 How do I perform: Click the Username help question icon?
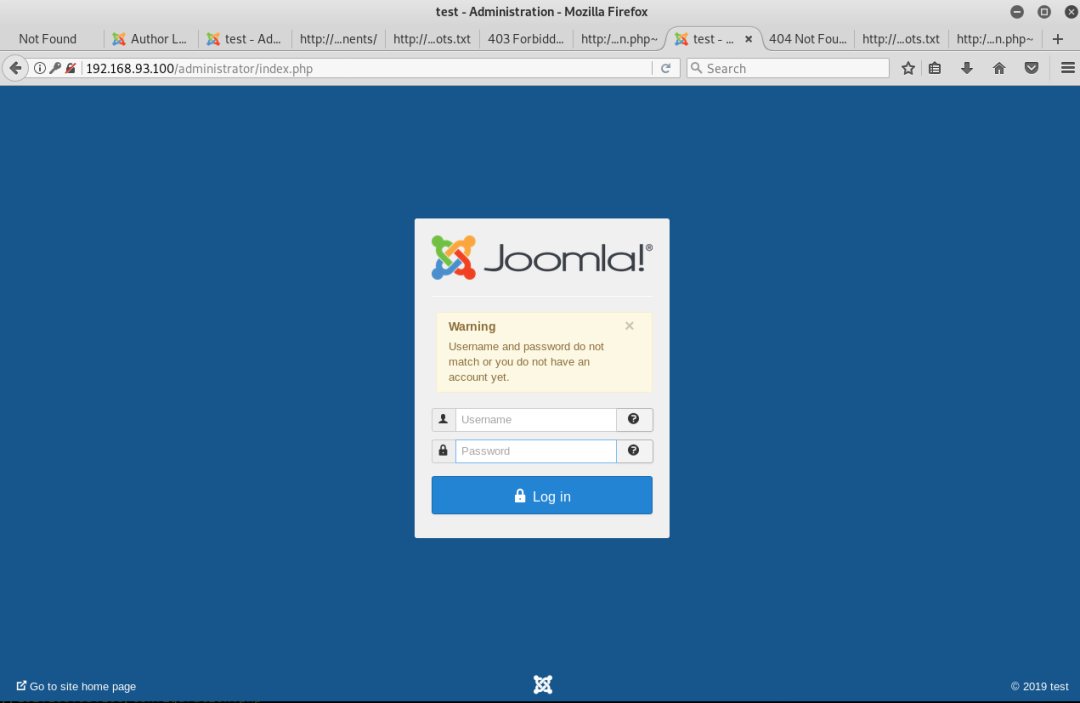[x=634, y=419]
